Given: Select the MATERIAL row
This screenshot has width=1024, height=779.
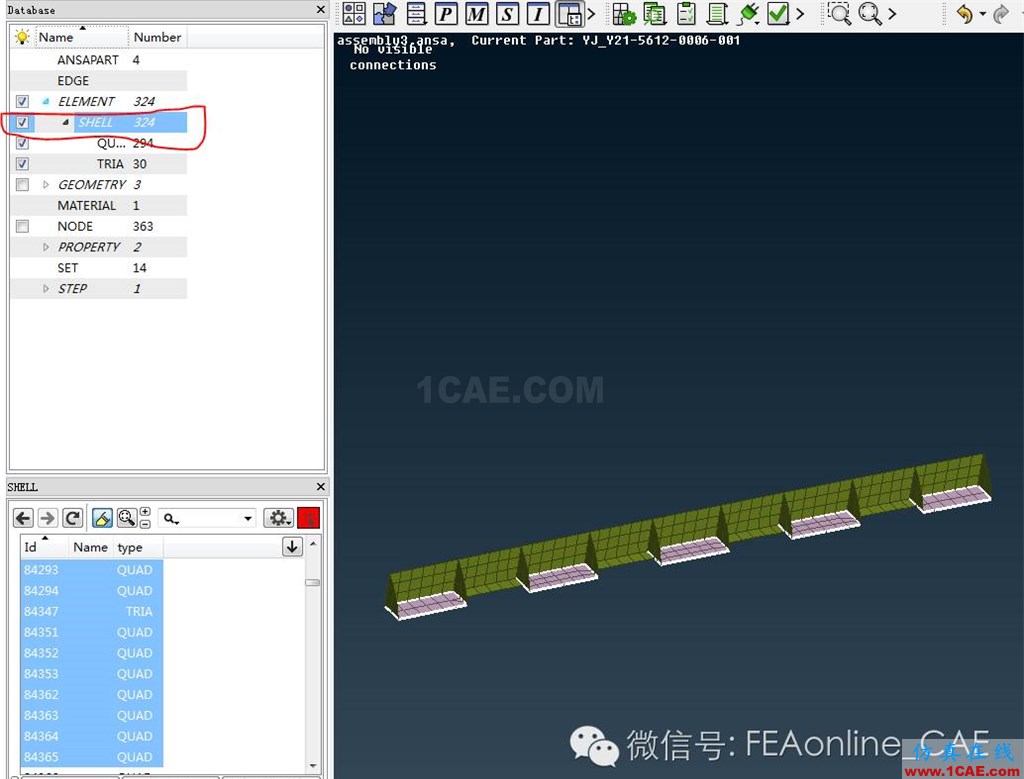Looking at the screenshot, I should (x=99, y=206).
